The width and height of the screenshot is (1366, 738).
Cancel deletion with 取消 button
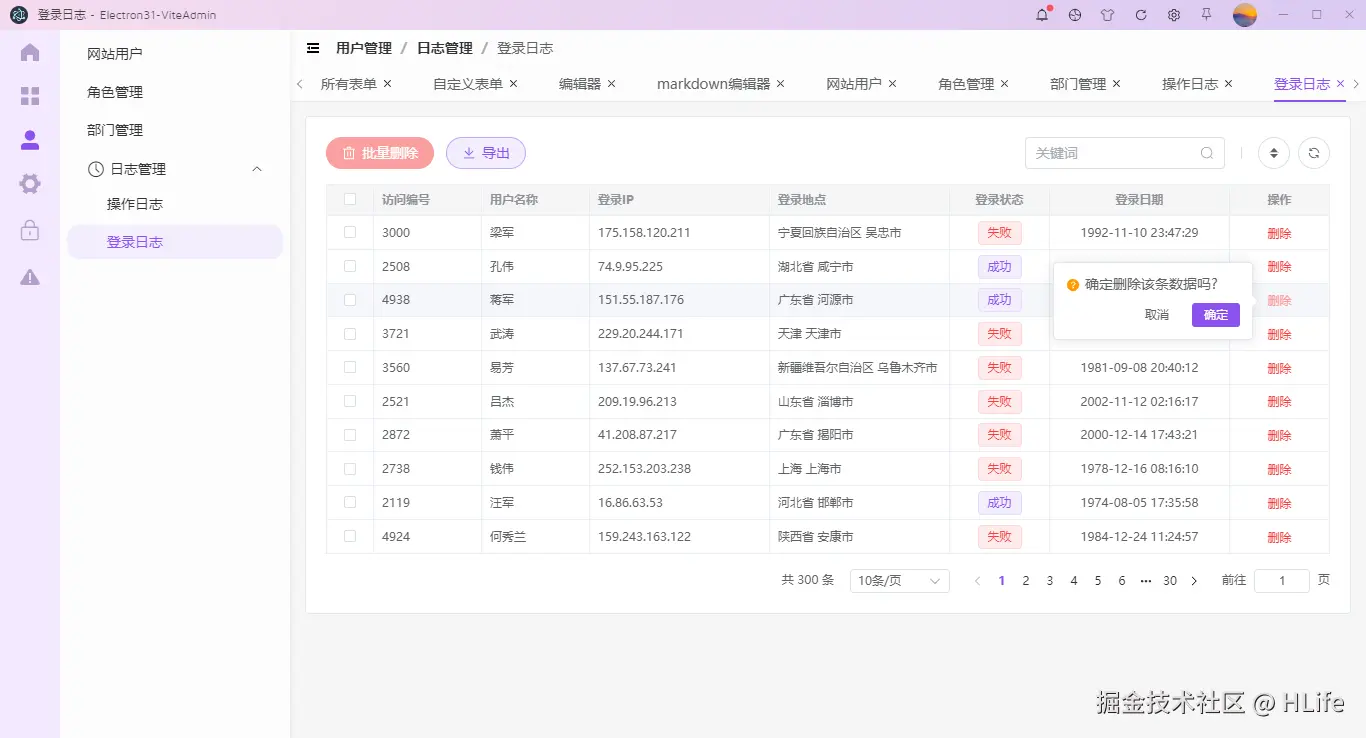pos(1157,314)
